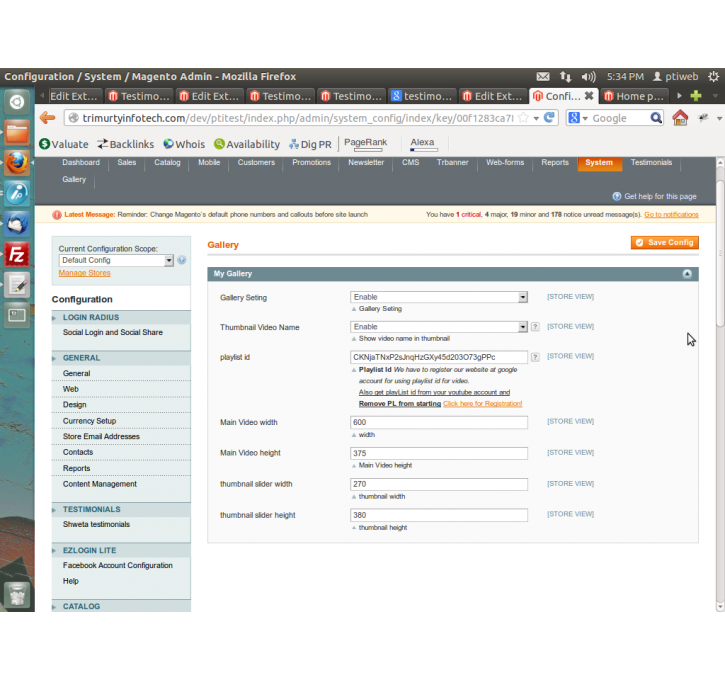This screenshot has height=680, width=725.
Task: Click the Save Config button
Action: pyautogui.click(x=664, y=242)
